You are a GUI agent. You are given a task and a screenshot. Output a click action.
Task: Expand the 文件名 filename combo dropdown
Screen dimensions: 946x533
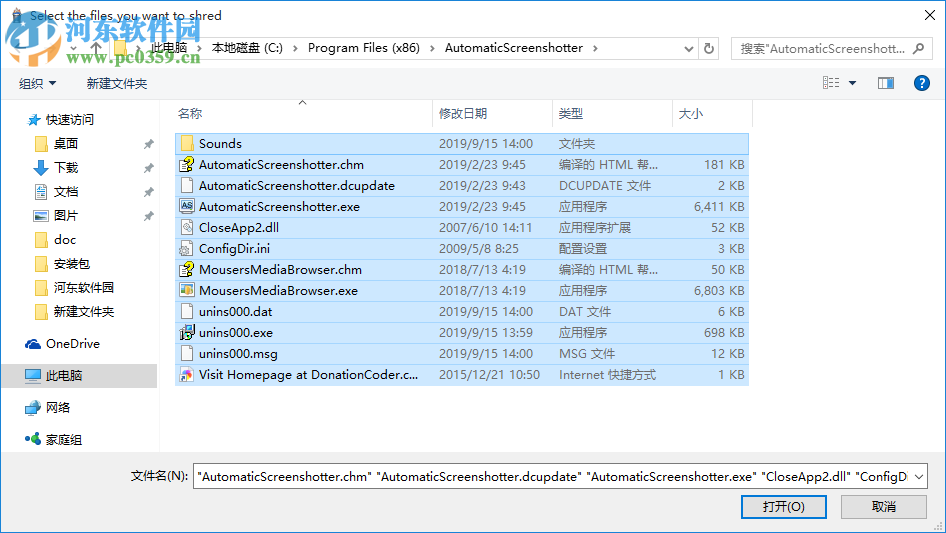pos(919,477)
